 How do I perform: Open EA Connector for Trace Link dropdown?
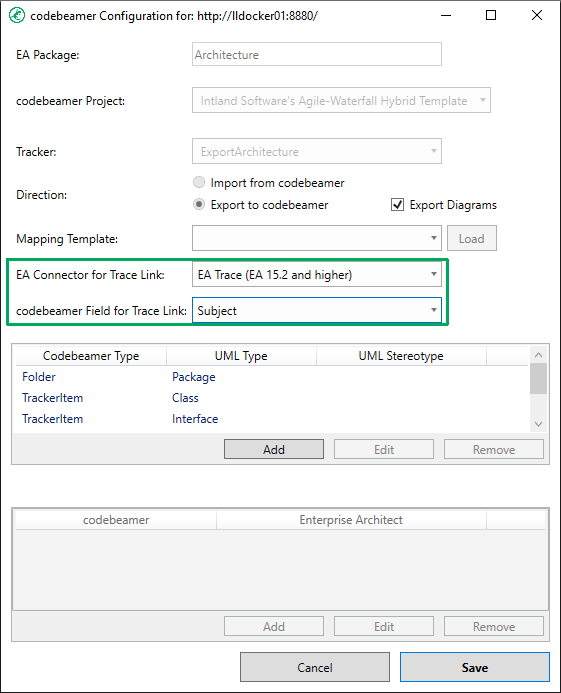317,274
